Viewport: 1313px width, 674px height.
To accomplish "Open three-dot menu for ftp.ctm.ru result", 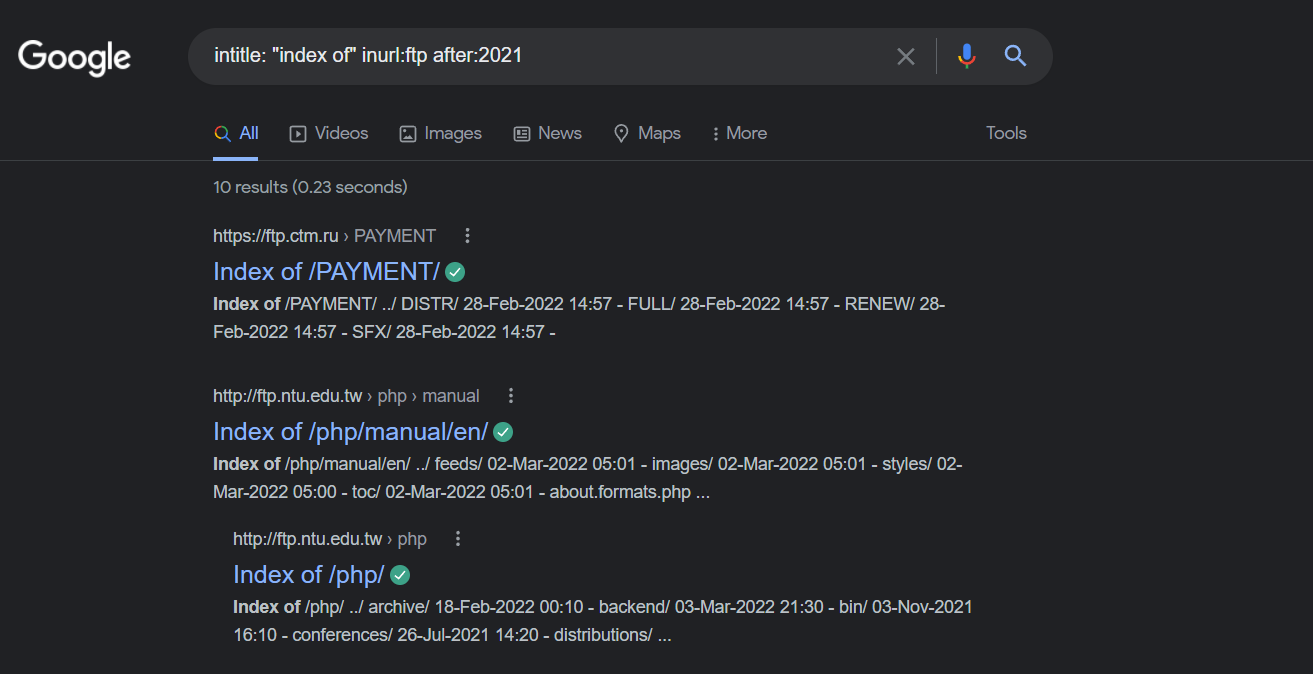I will tap(467, 236).
